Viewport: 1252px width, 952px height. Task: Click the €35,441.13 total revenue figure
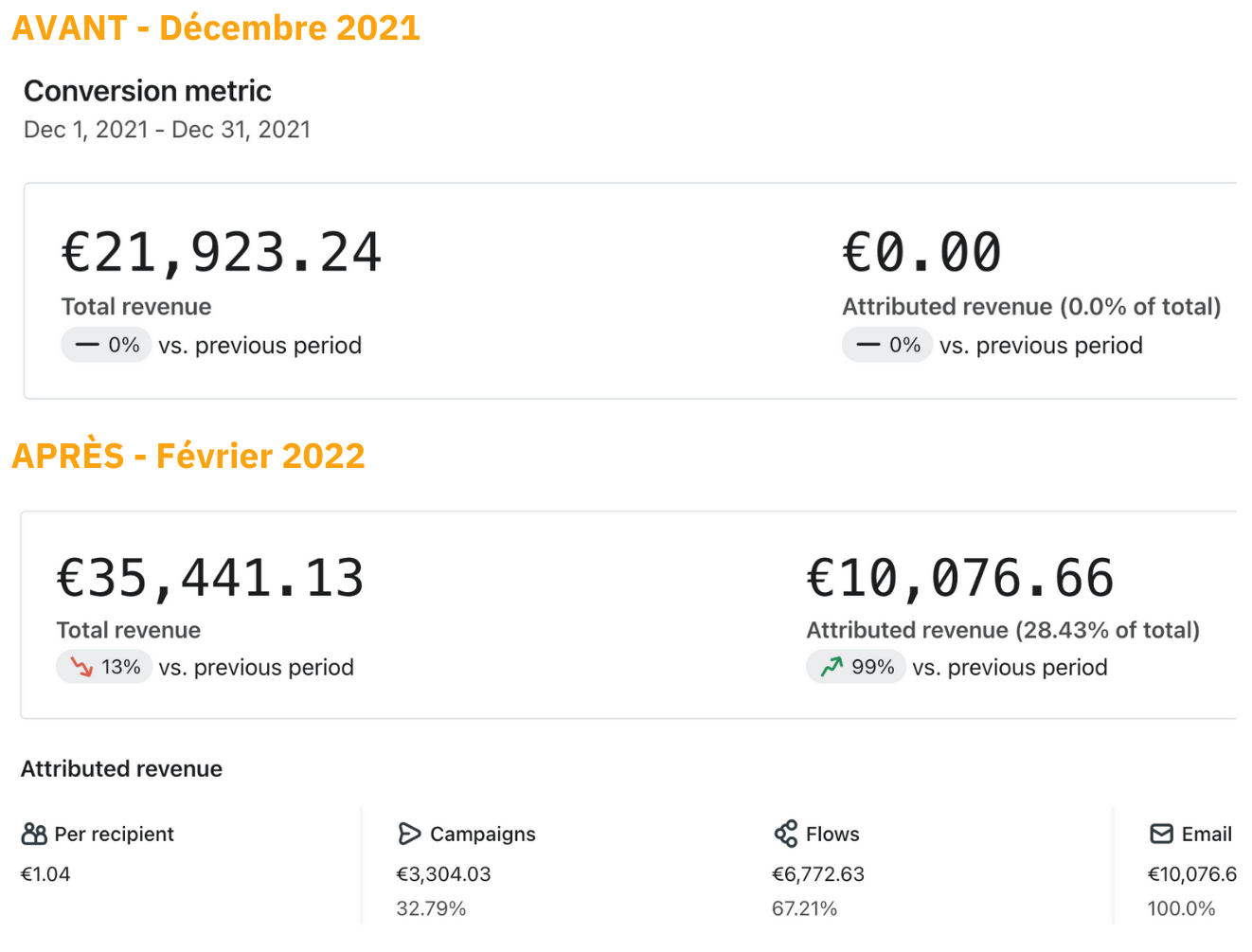point(210,578)
